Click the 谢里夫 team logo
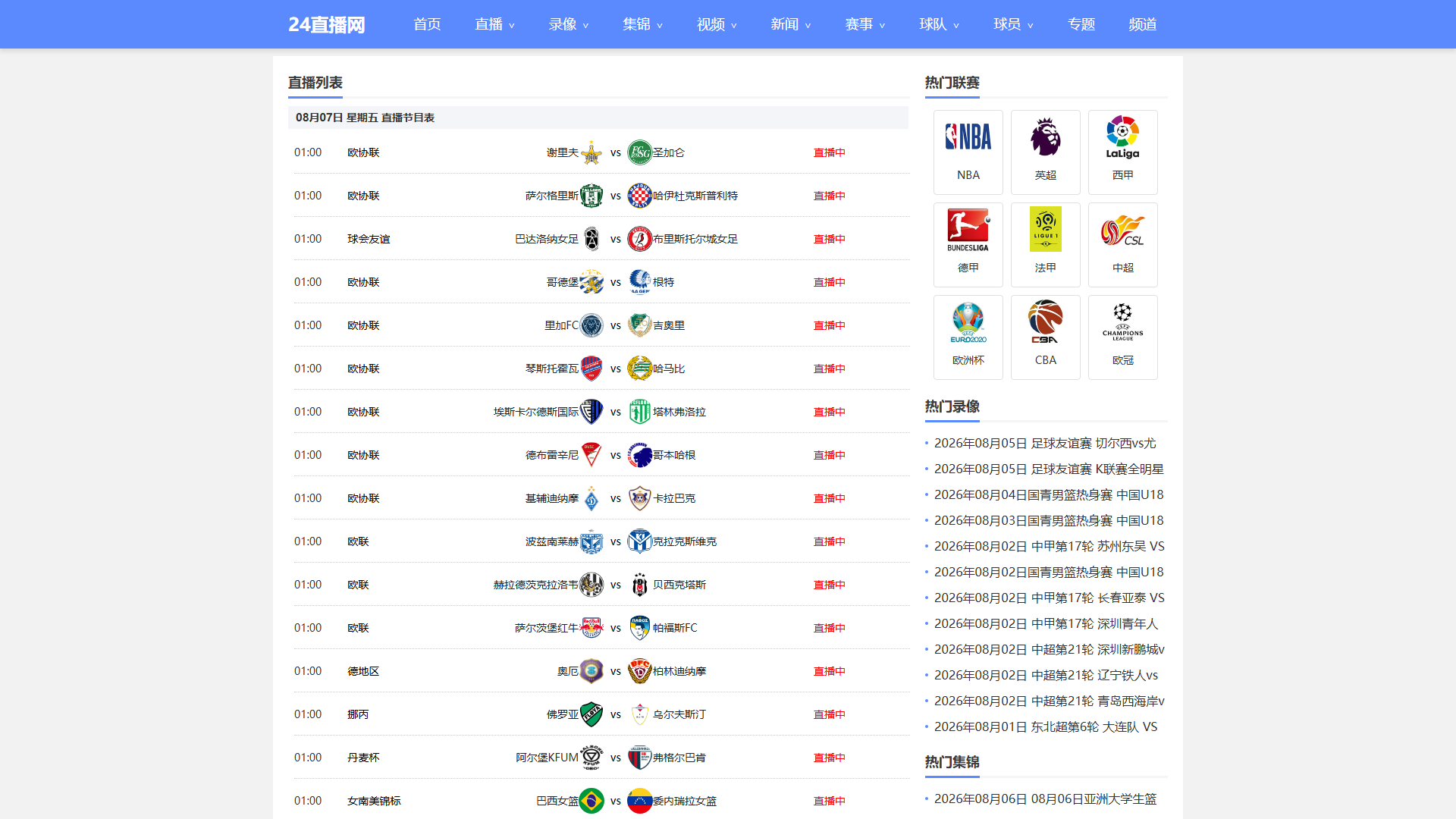 click(x=591, y=152)
